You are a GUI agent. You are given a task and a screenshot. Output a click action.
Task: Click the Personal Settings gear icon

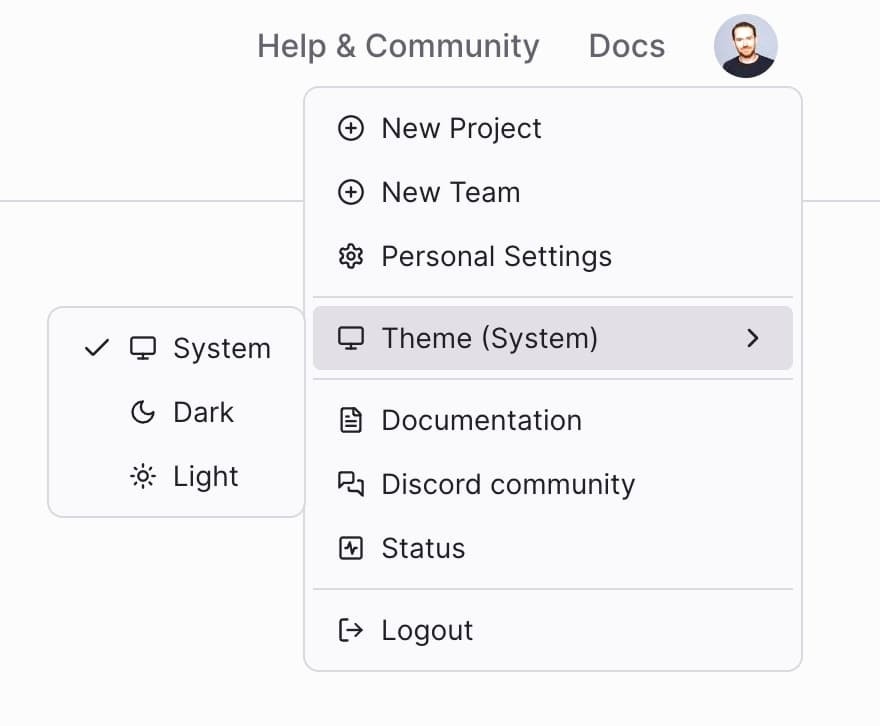(x=351, y=256)
